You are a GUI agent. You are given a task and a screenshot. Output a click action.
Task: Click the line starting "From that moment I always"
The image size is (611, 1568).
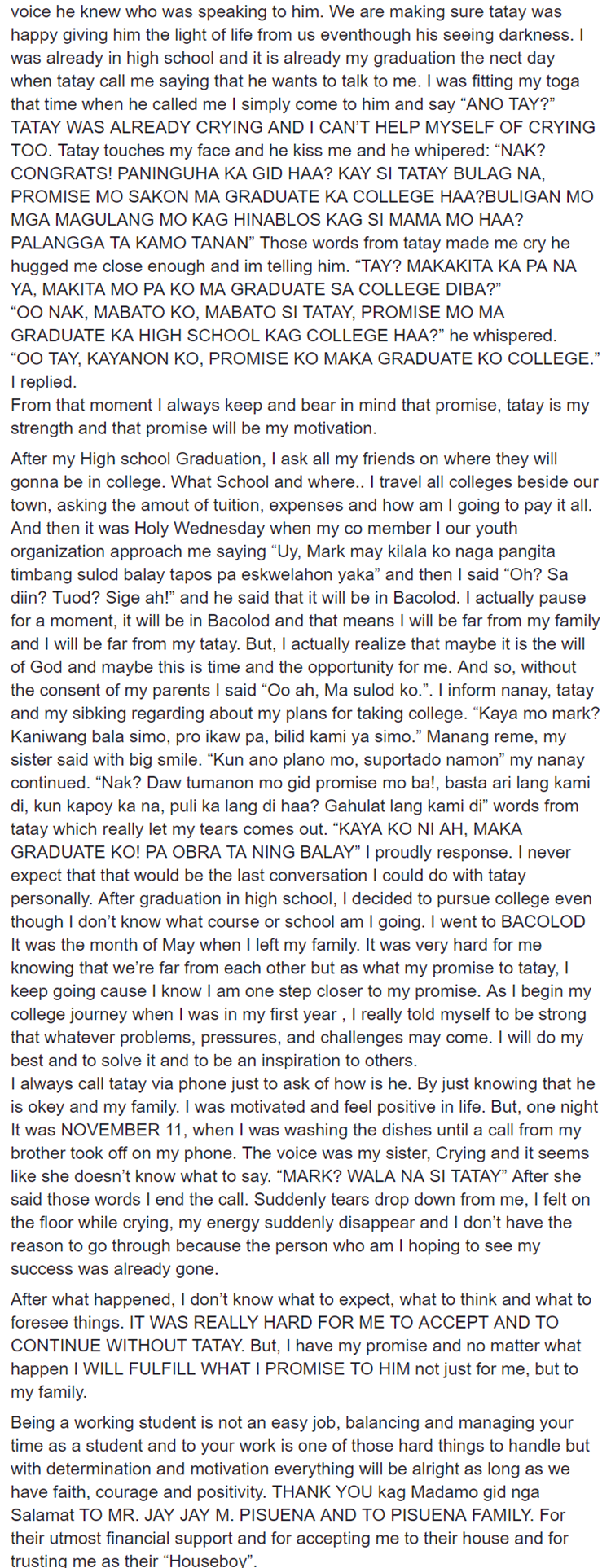[x=300, y=405]
